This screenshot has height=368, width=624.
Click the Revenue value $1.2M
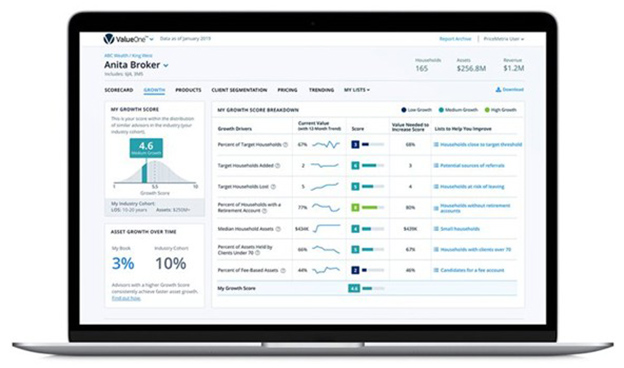514,68
